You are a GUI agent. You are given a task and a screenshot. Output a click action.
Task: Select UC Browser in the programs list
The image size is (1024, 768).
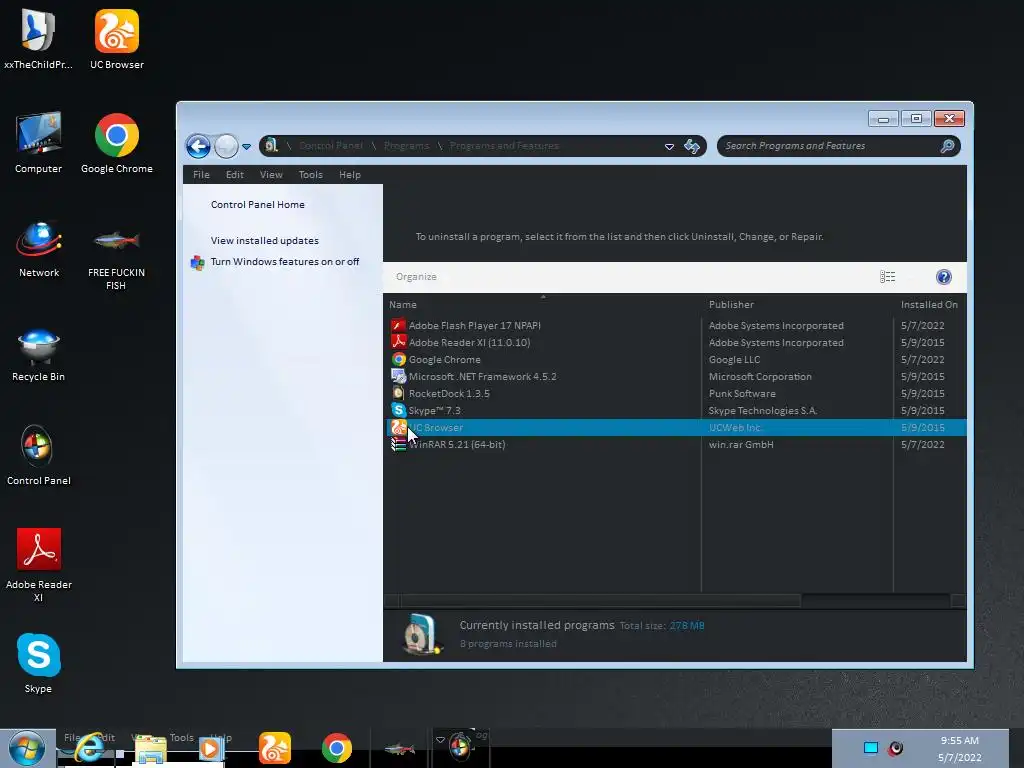[x=675, y=427]
